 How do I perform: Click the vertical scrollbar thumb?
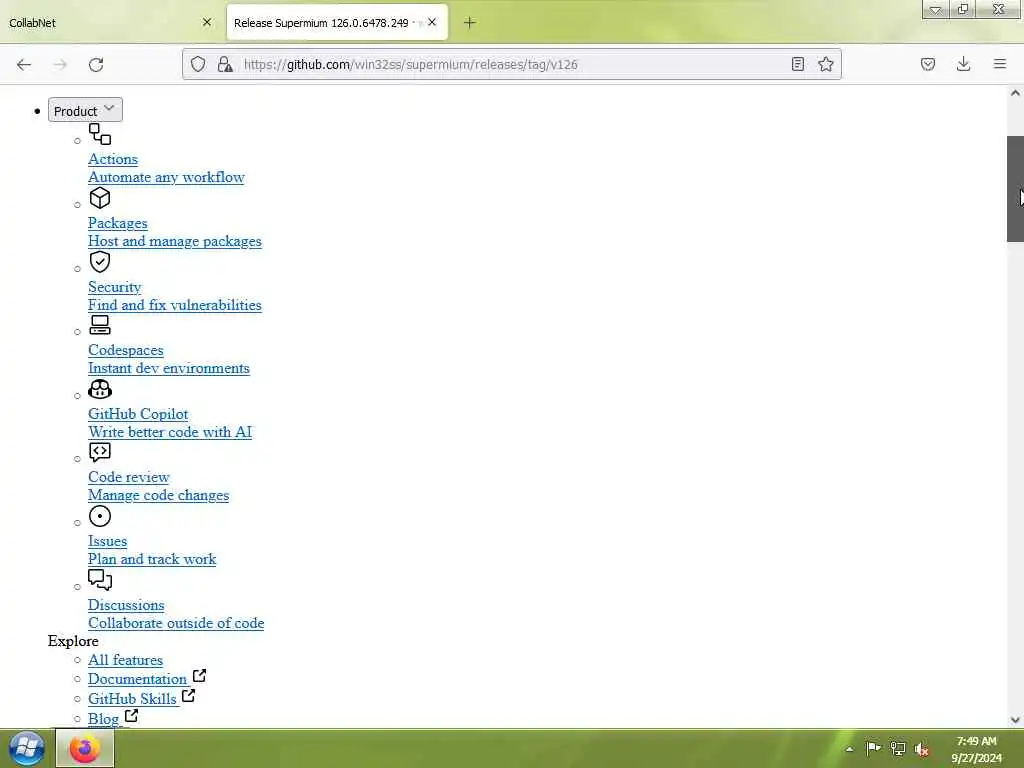click(1015, 189)
